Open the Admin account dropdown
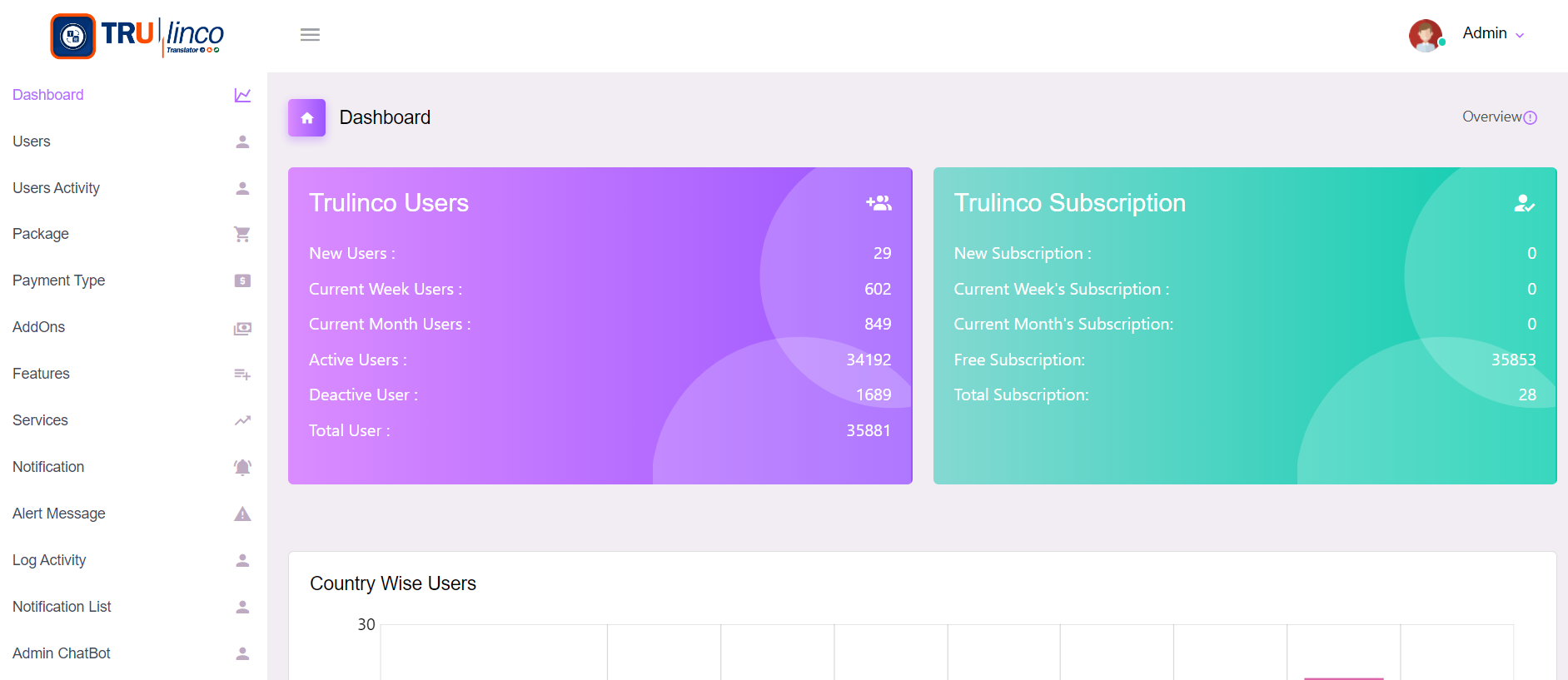The image size is (1568, 680). click(x=1493, y=34)
